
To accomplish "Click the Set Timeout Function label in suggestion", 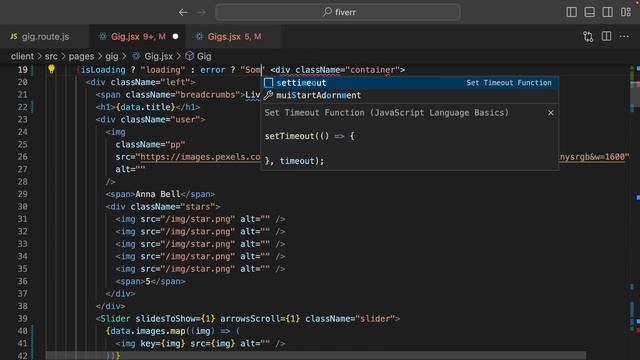I will tap(509, 83).
